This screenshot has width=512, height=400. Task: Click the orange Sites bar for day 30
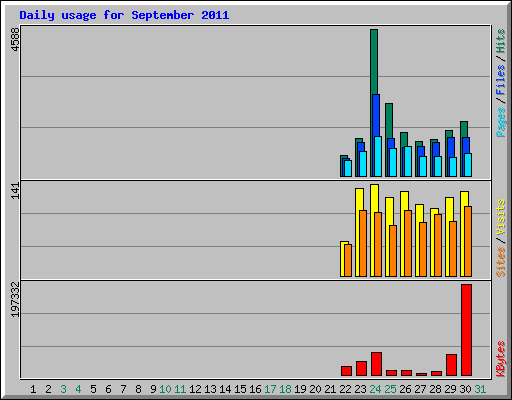point(468,241)
